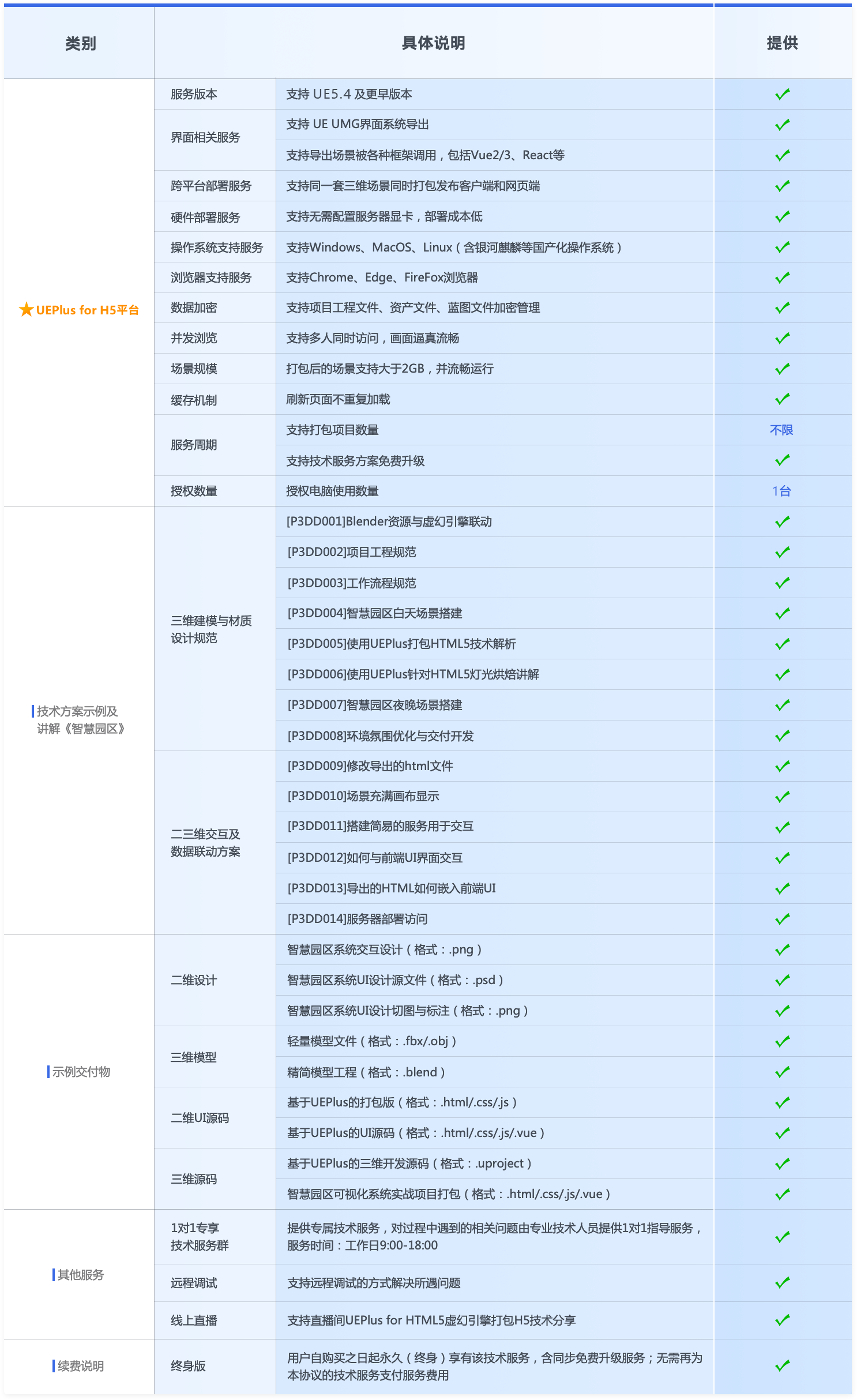Click the checkmark in the 操作系统支持服务 row
The width and height of the screenshot is (857, 1400).
[782, 247]
